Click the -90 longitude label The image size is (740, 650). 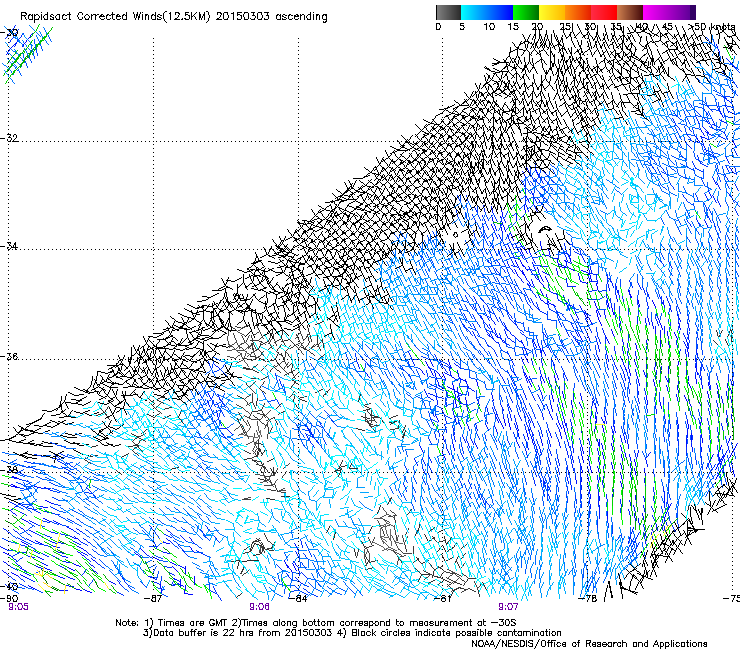pos(9,598)
